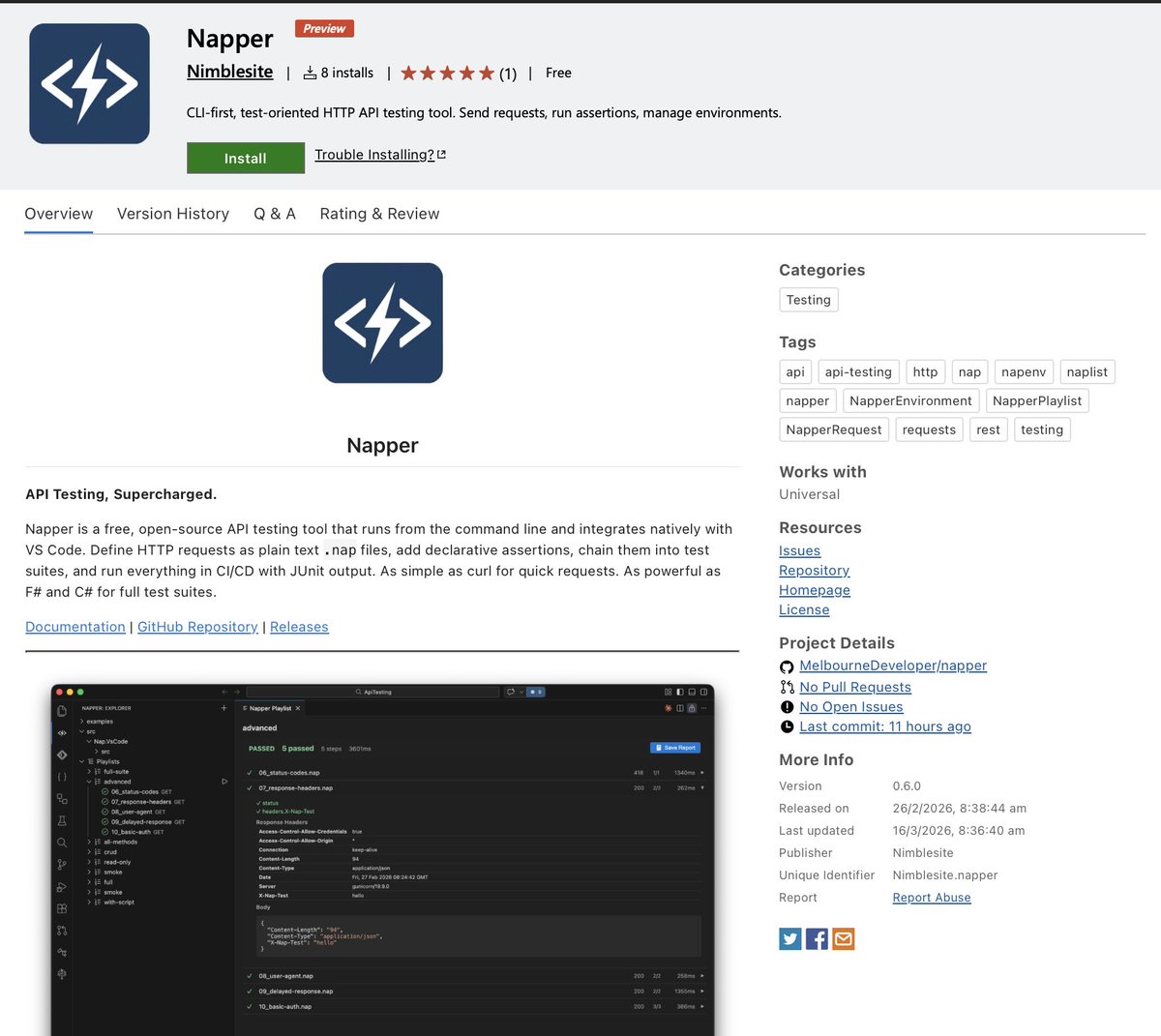Open MelbourneDeveloper/napper project link

893,666
